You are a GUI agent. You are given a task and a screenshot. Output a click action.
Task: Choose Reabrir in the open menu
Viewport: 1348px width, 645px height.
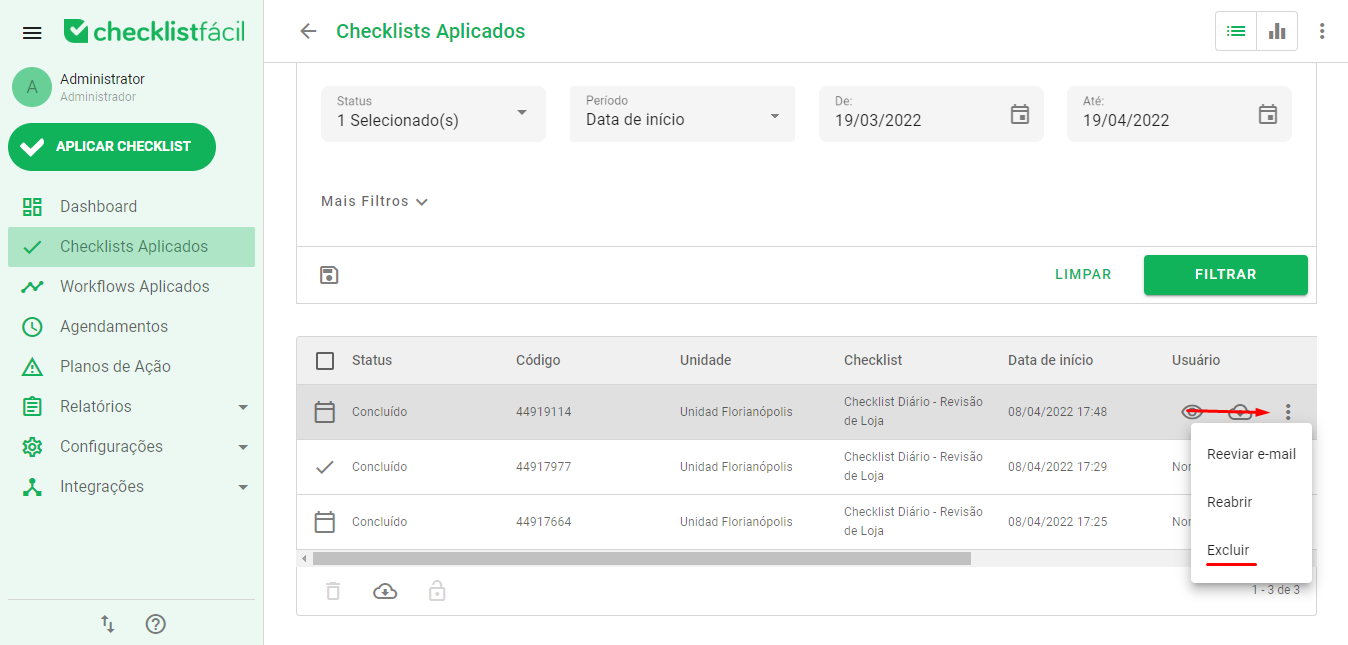pos(1228,501)
